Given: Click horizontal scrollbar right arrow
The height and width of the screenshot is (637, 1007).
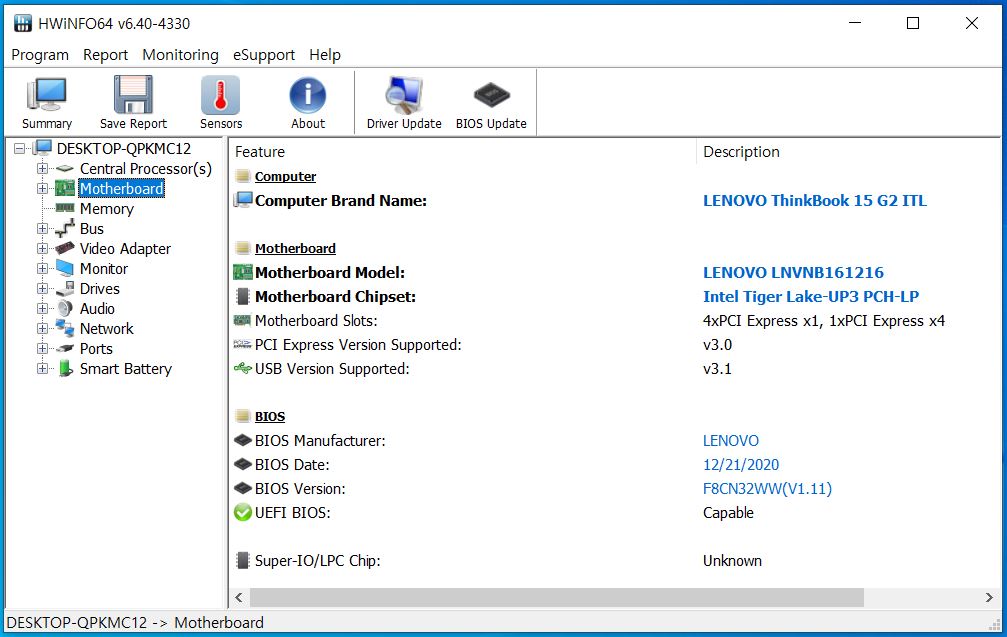Looking at the screenshot, I should coord(989,597).
